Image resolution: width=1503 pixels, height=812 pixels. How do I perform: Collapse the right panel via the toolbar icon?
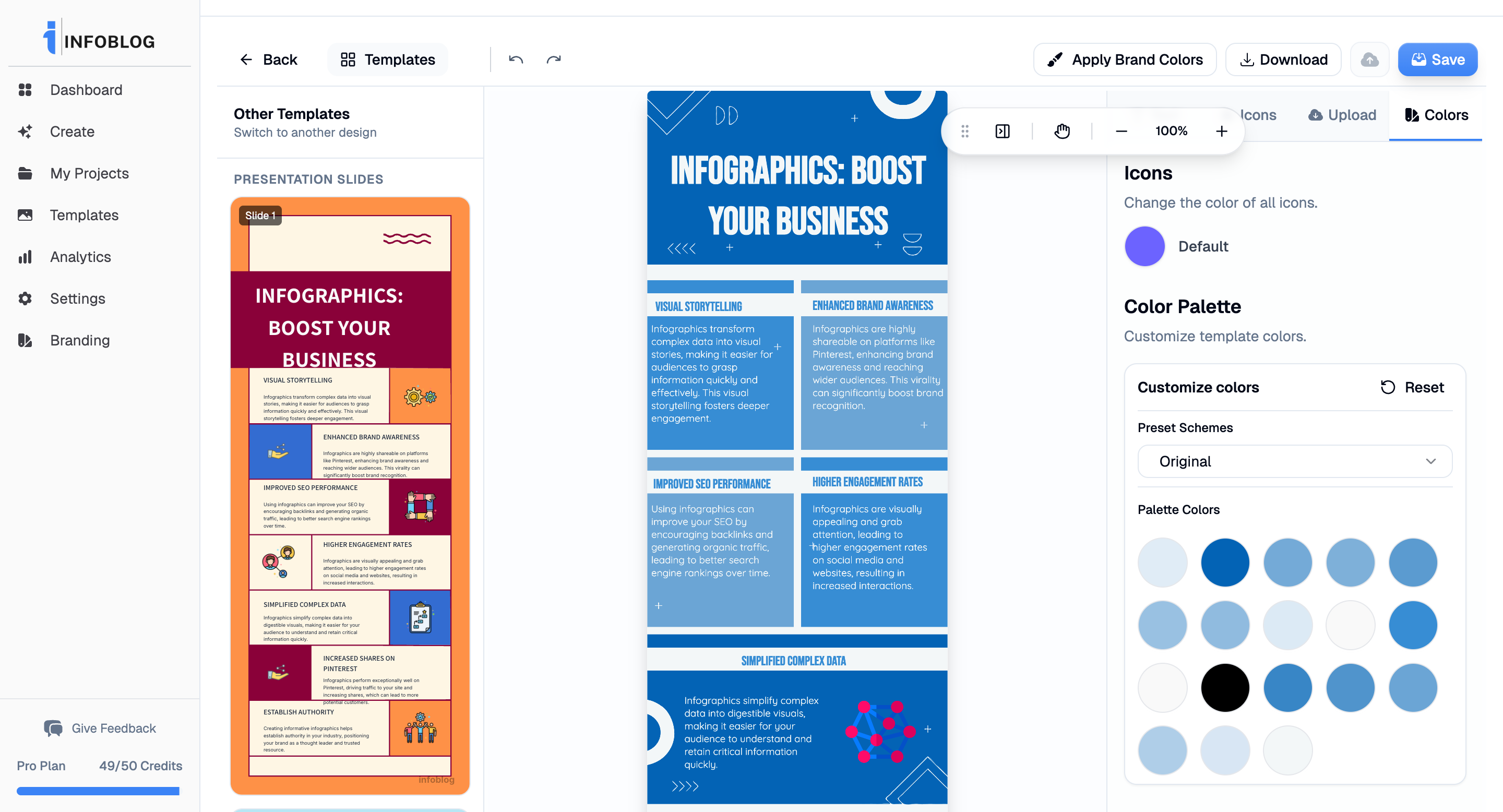pyautogui.click(x=1003, y=130)
